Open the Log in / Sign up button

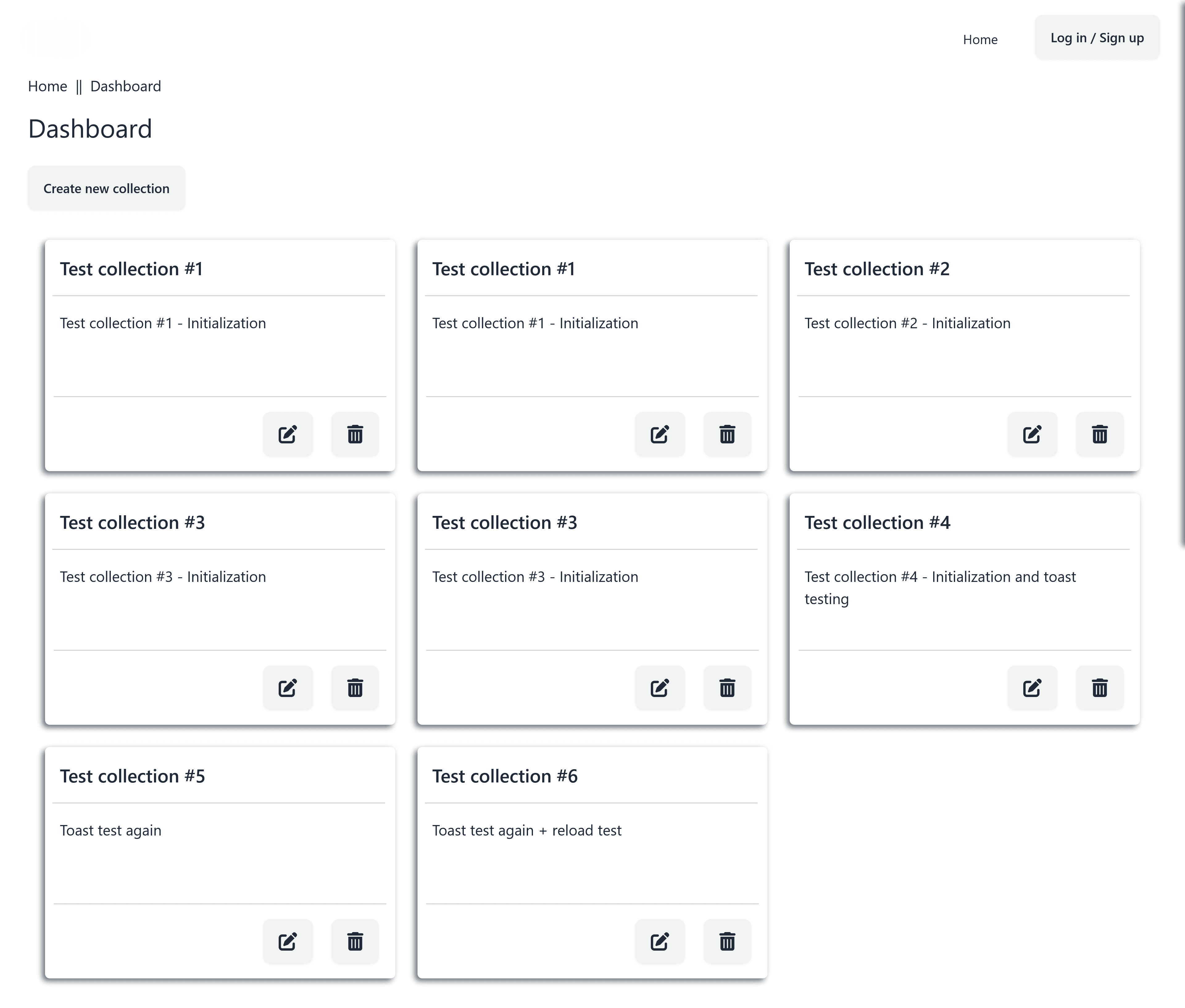pyautogui.click(x=1097, y=38)
